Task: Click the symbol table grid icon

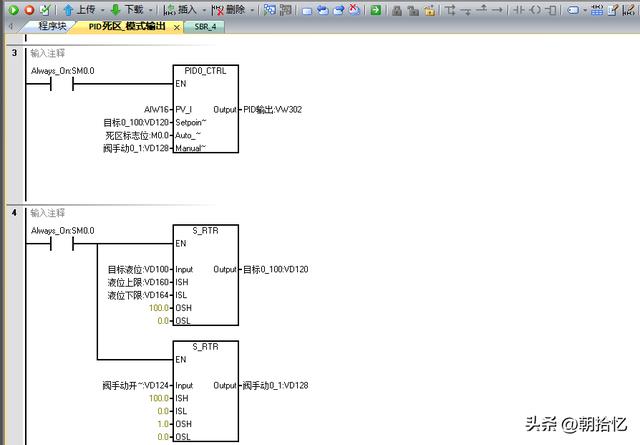Action: click(597, 9)
